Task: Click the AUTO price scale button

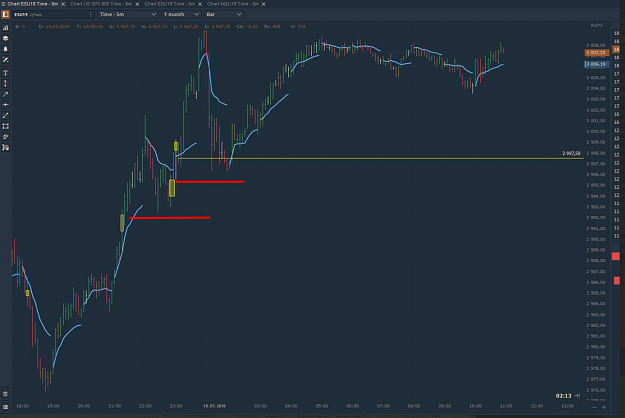Action: [x=596, y=25]
